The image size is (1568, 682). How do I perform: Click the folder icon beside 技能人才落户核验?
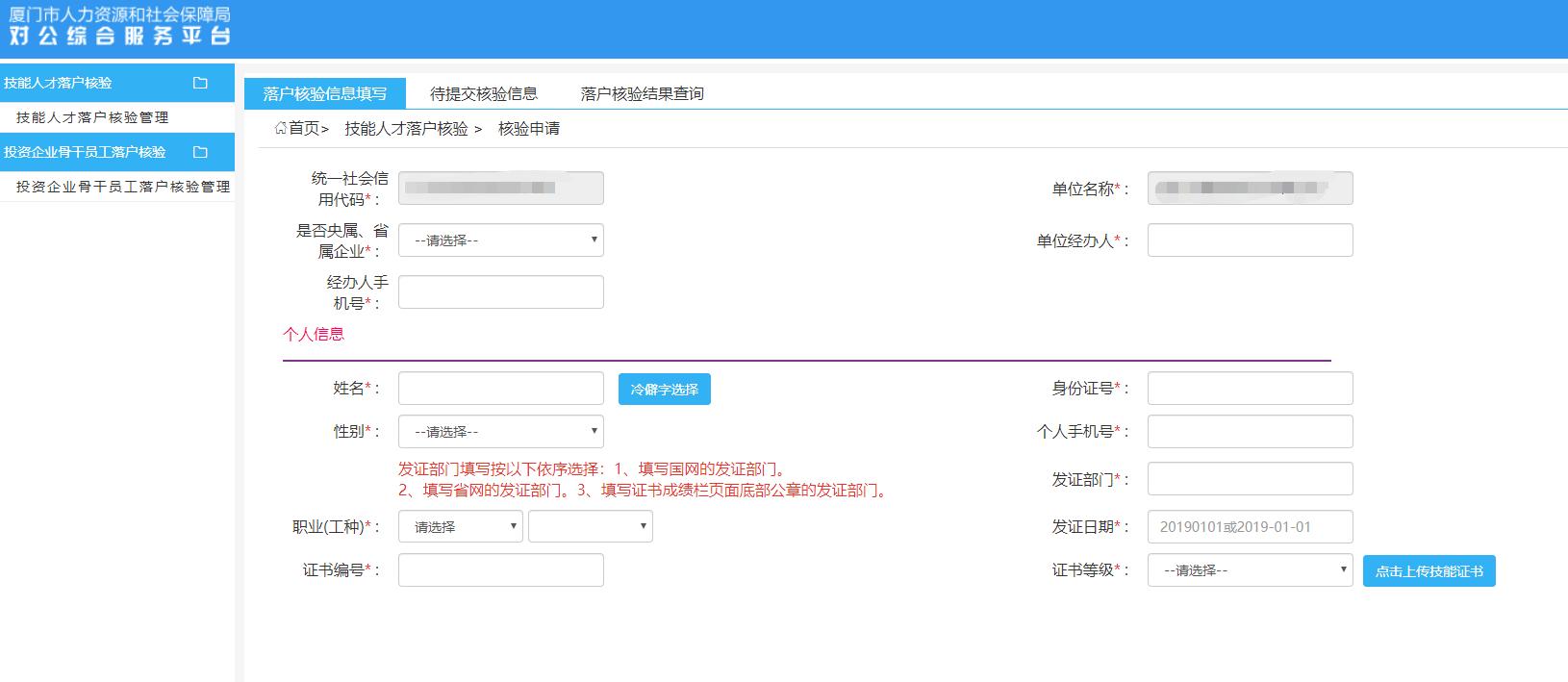click(200, 83)
